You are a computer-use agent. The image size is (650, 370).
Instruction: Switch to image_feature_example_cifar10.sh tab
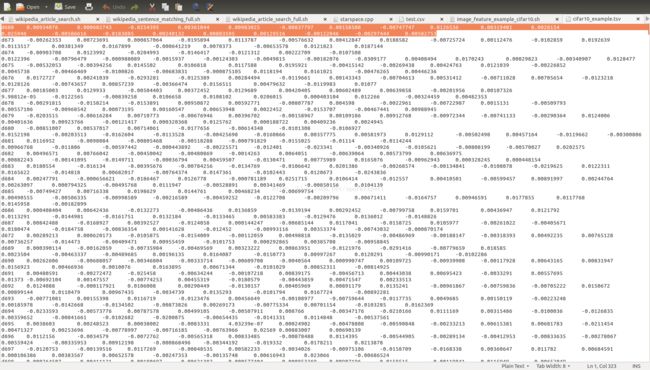click(498, 19)
